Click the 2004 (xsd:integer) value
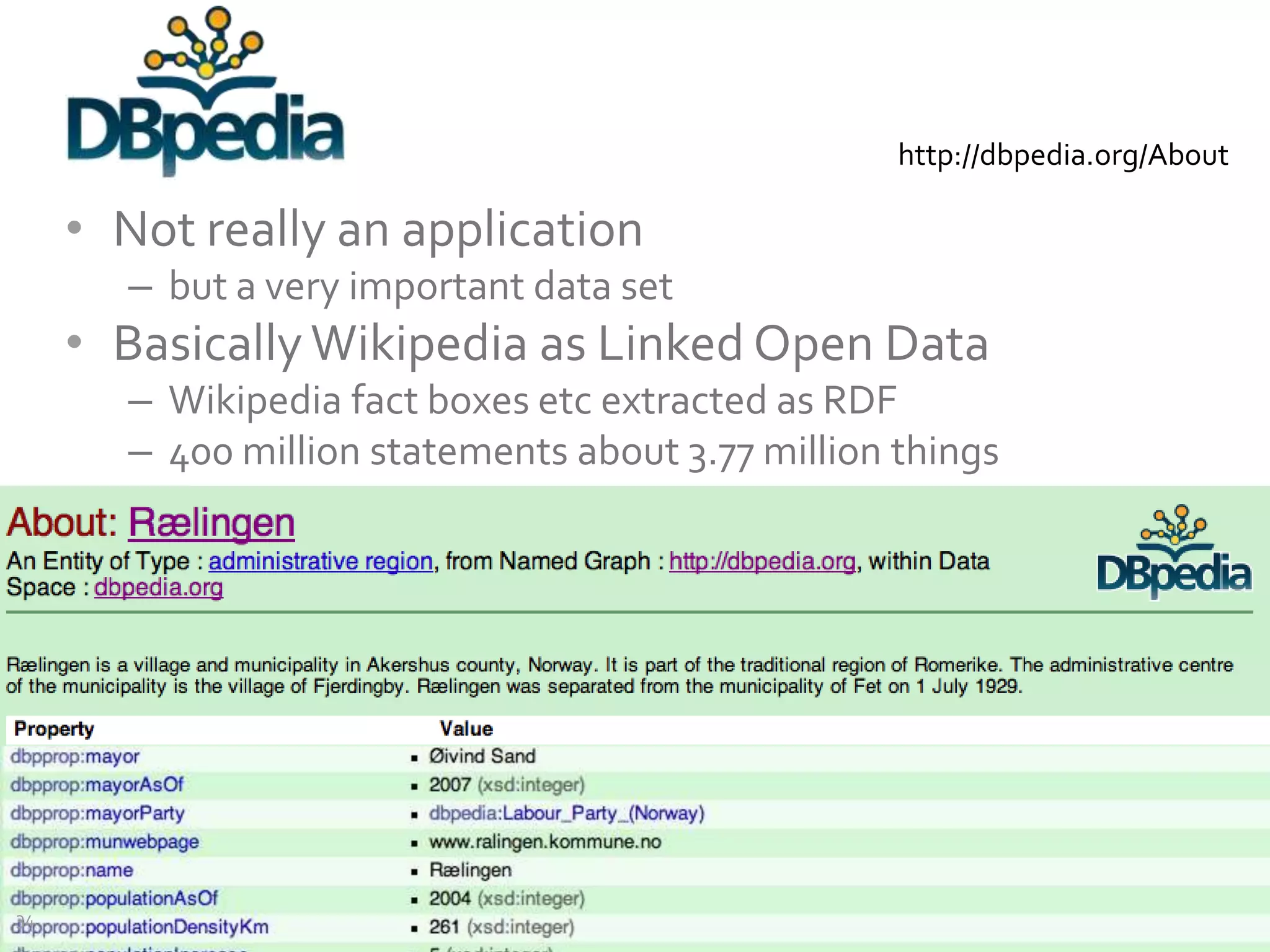The image size is (1270, 952). (x=507, y=899)
